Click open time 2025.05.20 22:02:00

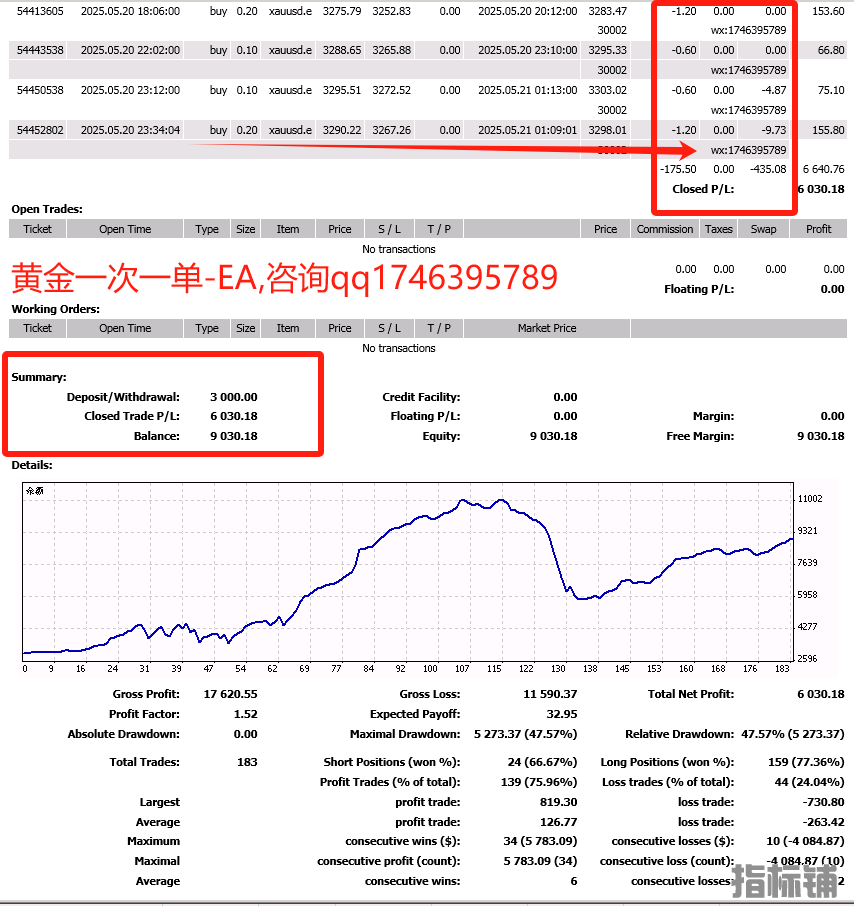click(130, 50)
